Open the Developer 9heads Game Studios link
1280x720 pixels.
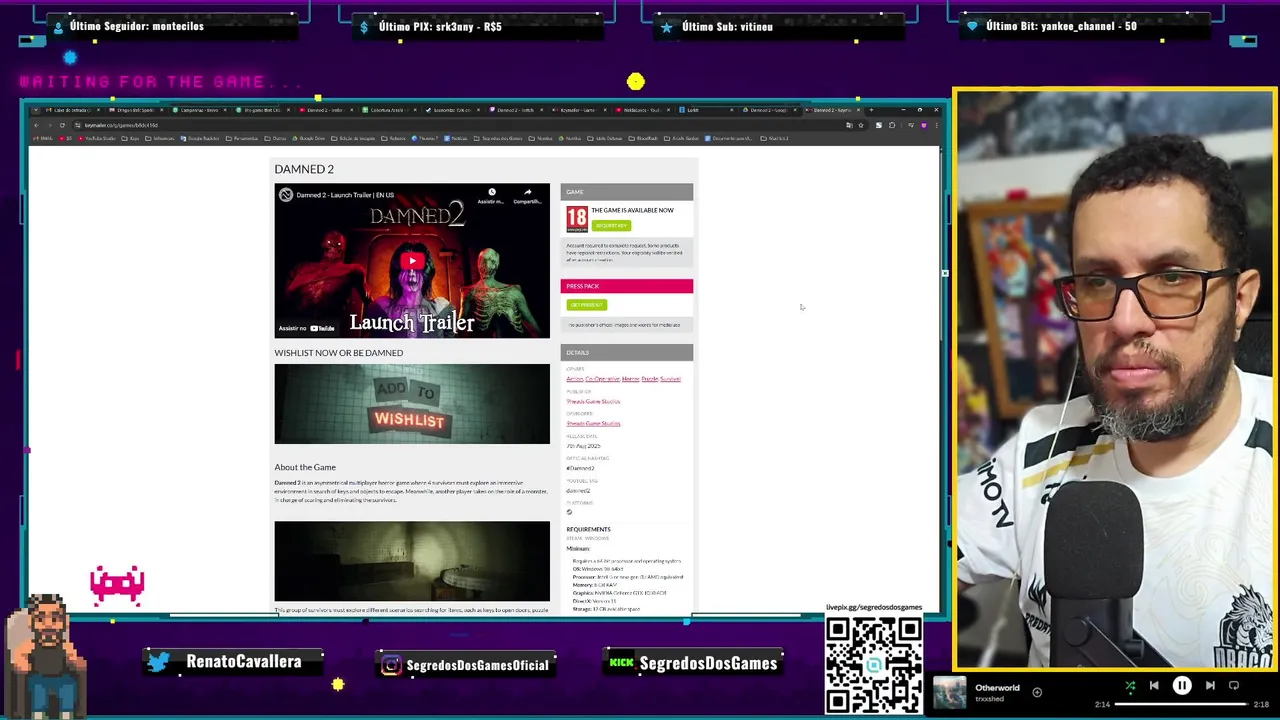pyautogui.click(x=593, y=423)
